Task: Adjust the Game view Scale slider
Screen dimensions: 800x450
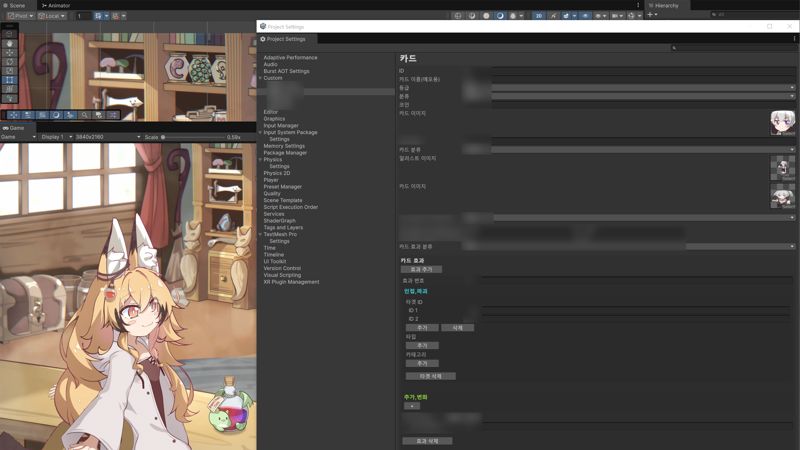Action: pyautogui.click(x=165, y=137)
